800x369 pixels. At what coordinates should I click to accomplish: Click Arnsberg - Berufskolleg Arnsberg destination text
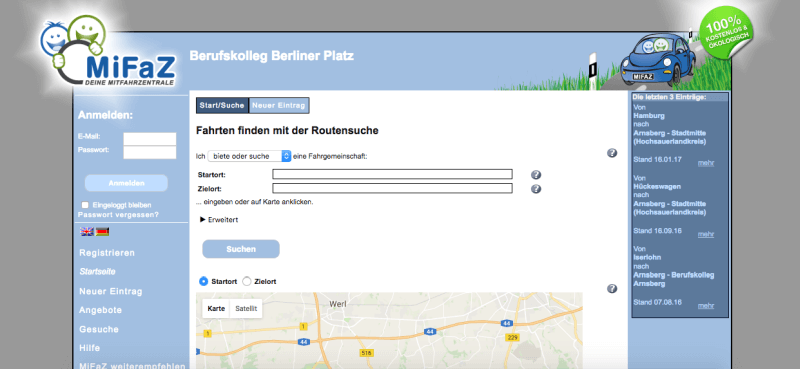[x=673, y=279]
